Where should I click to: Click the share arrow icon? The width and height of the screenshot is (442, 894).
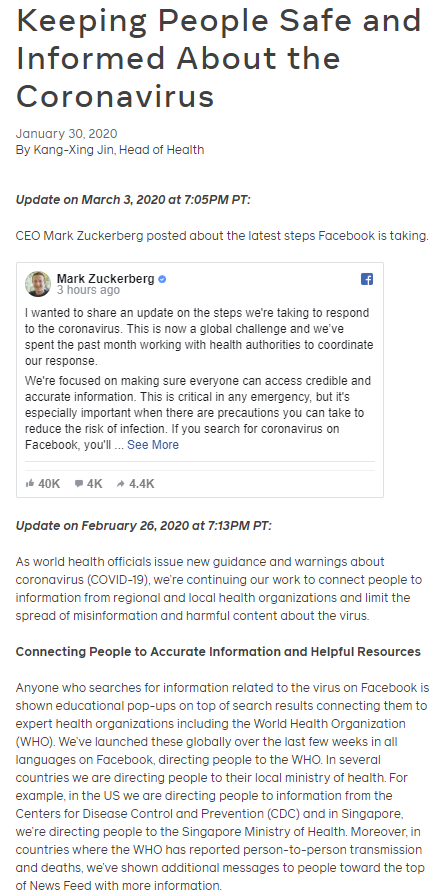[x=120, y=483]
